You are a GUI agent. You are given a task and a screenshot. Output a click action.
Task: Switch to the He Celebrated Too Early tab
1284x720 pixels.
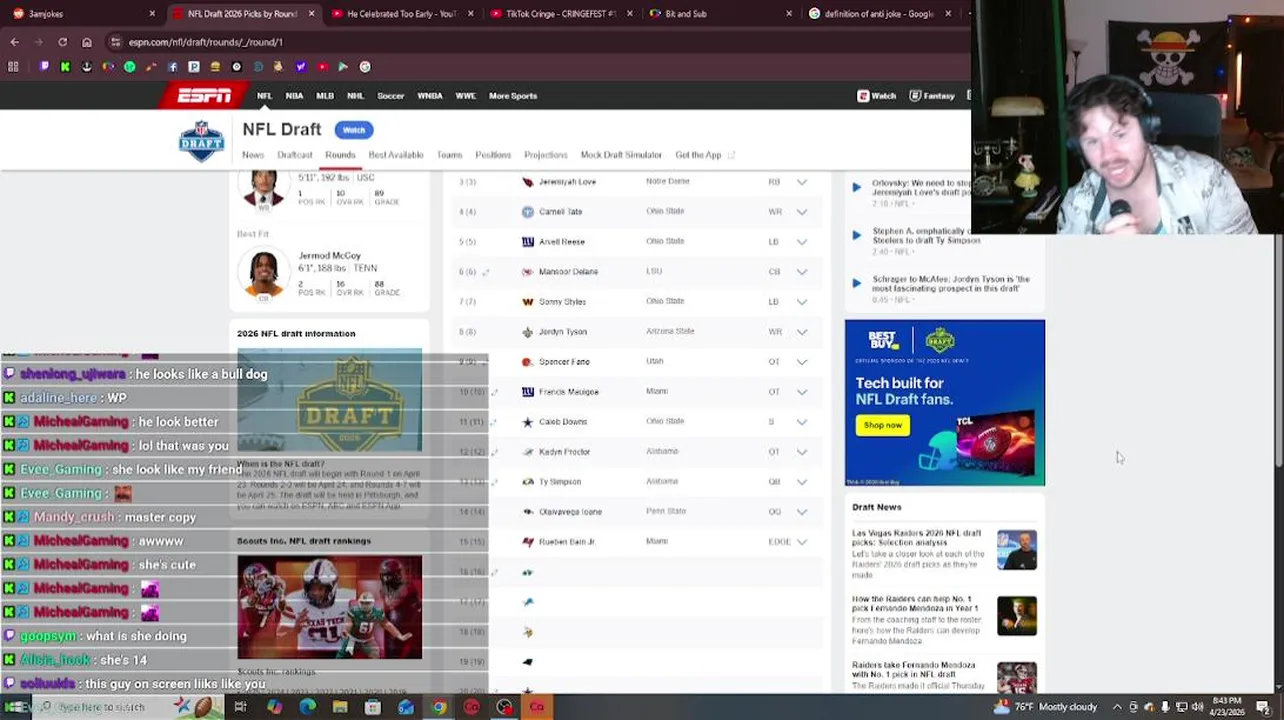click(x=400, y=14)
